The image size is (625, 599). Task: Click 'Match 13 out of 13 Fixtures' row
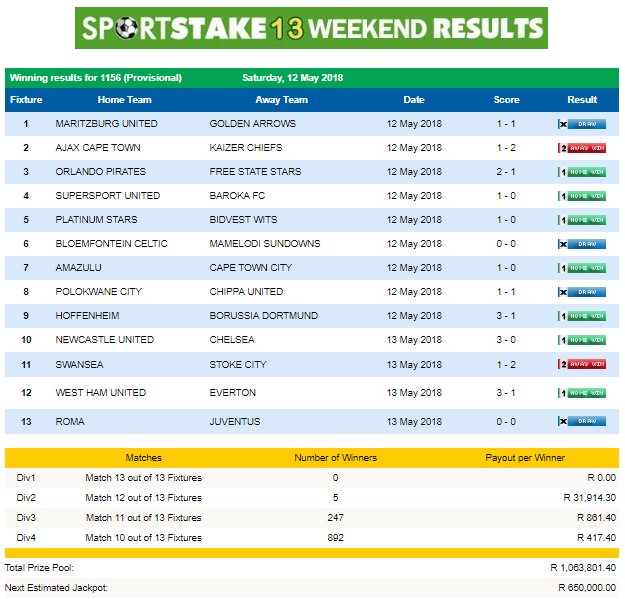[x=312, y=477]
